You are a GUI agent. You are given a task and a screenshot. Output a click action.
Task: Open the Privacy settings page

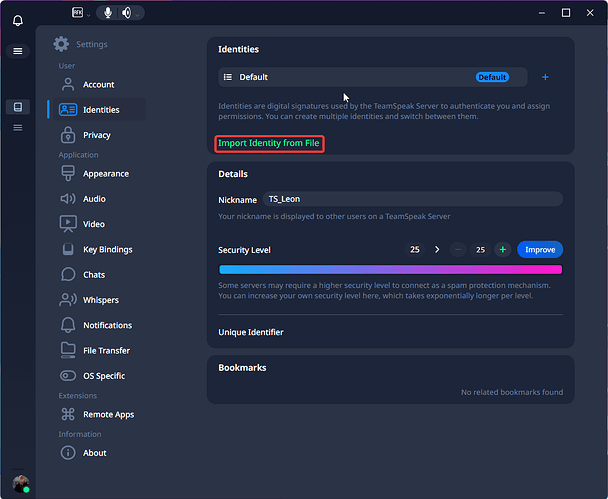(99, 135)
